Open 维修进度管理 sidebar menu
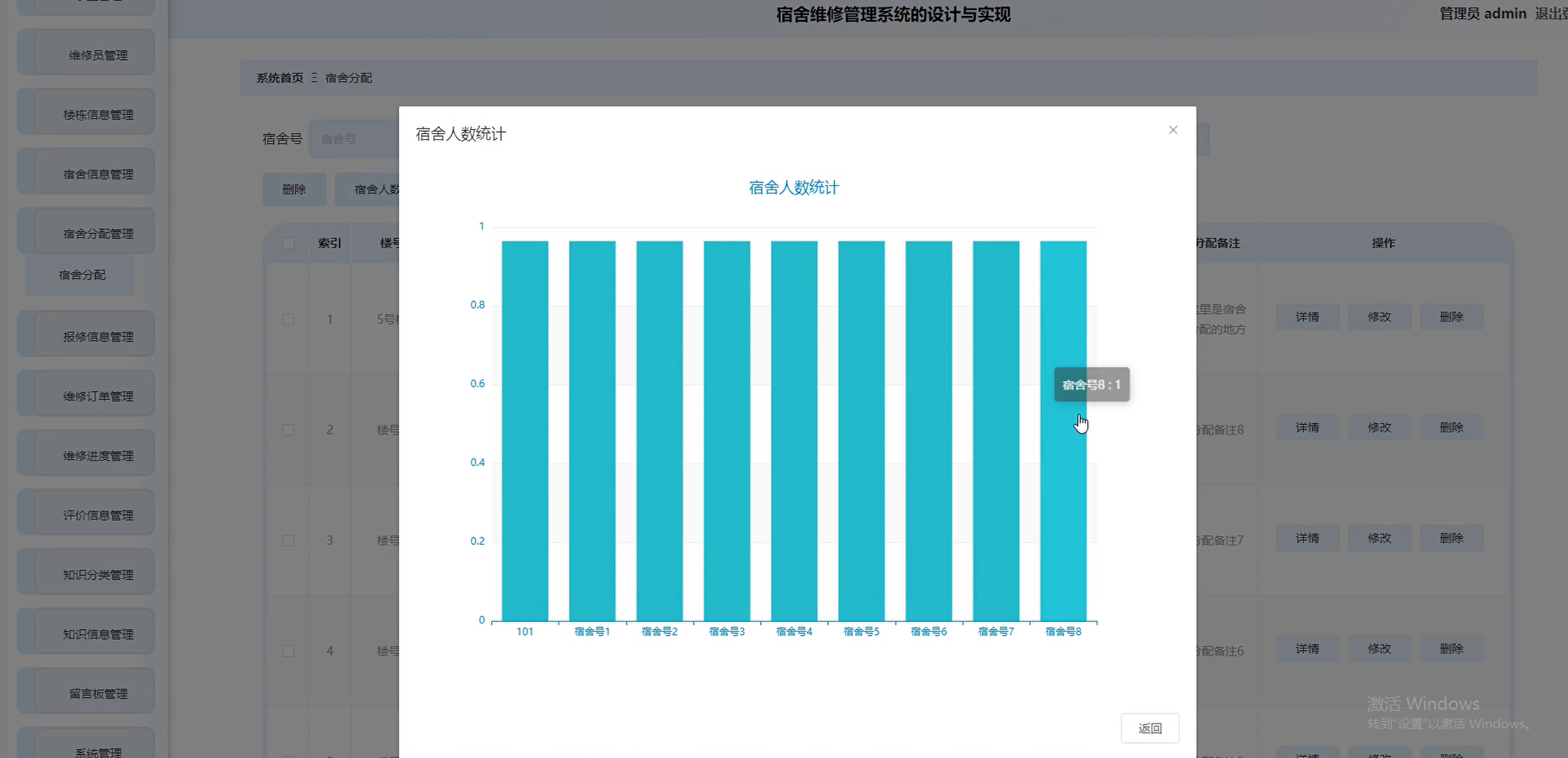The height and width of the screenshot is (758, 1568). 86,454
